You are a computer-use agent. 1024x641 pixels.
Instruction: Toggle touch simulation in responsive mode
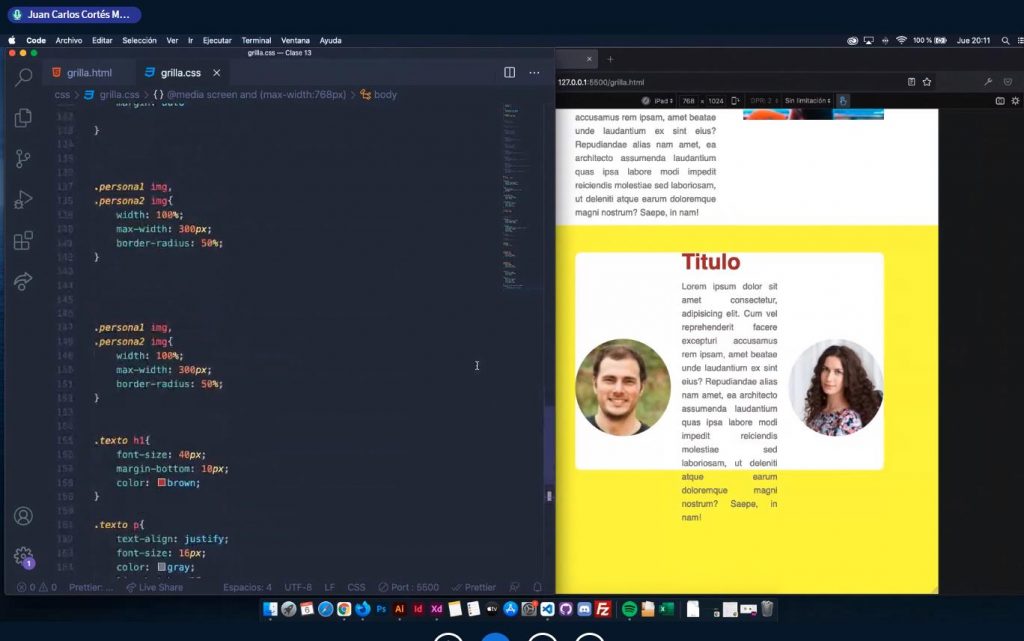click(x=843, y=101)
